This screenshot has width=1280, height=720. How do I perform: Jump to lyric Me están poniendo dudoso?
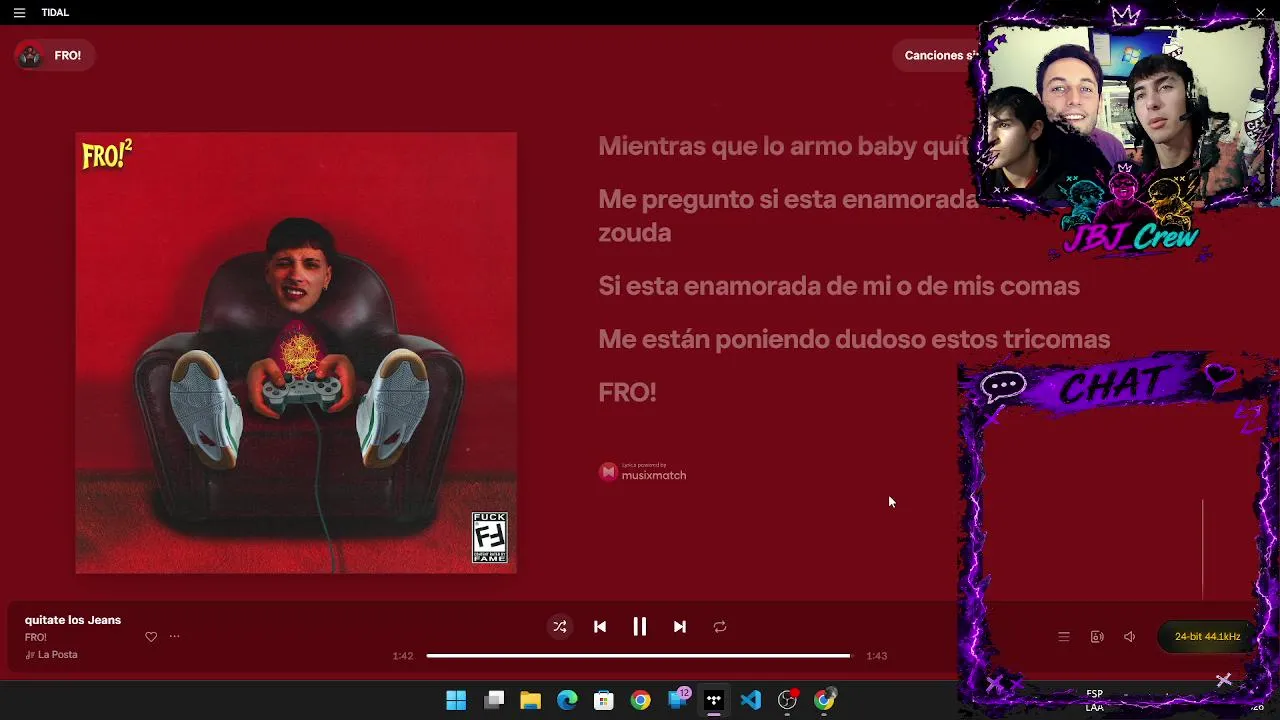(854, 339)
